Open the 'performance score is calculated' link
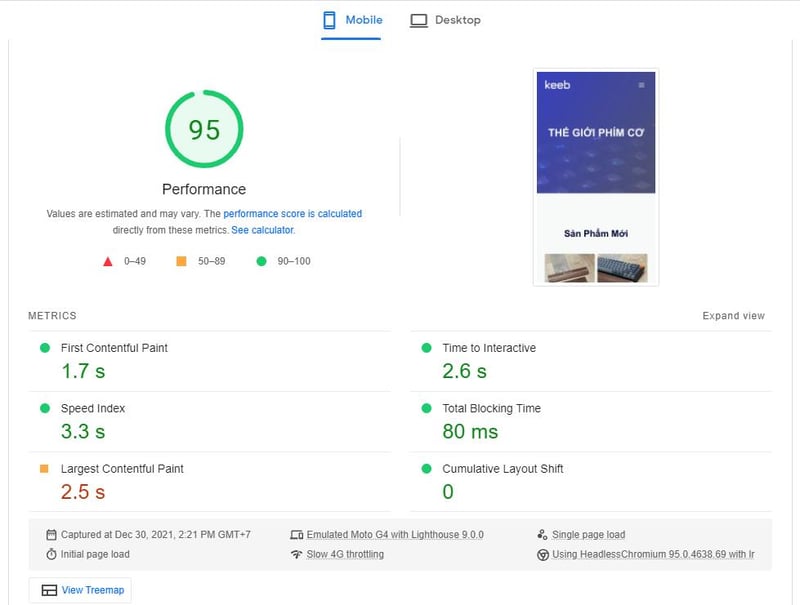 pyautogui.click(x=292, y=214)
